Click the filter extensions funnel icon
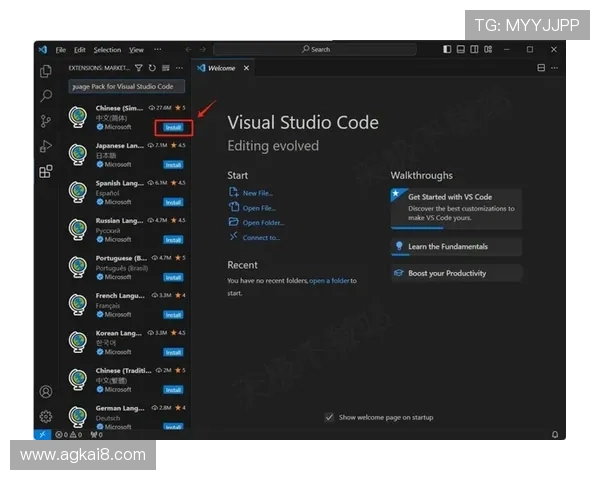Image resolution: width=600 pixels, height=480 pixels. [139, 68]
